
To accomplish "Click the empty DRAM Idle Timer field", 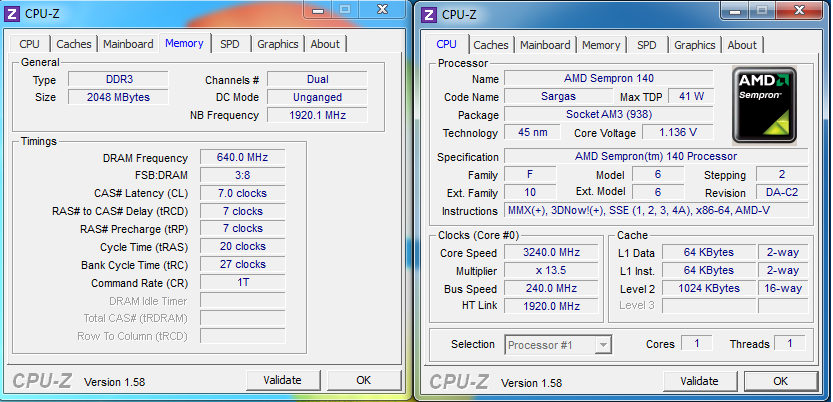I will (242, 301).
